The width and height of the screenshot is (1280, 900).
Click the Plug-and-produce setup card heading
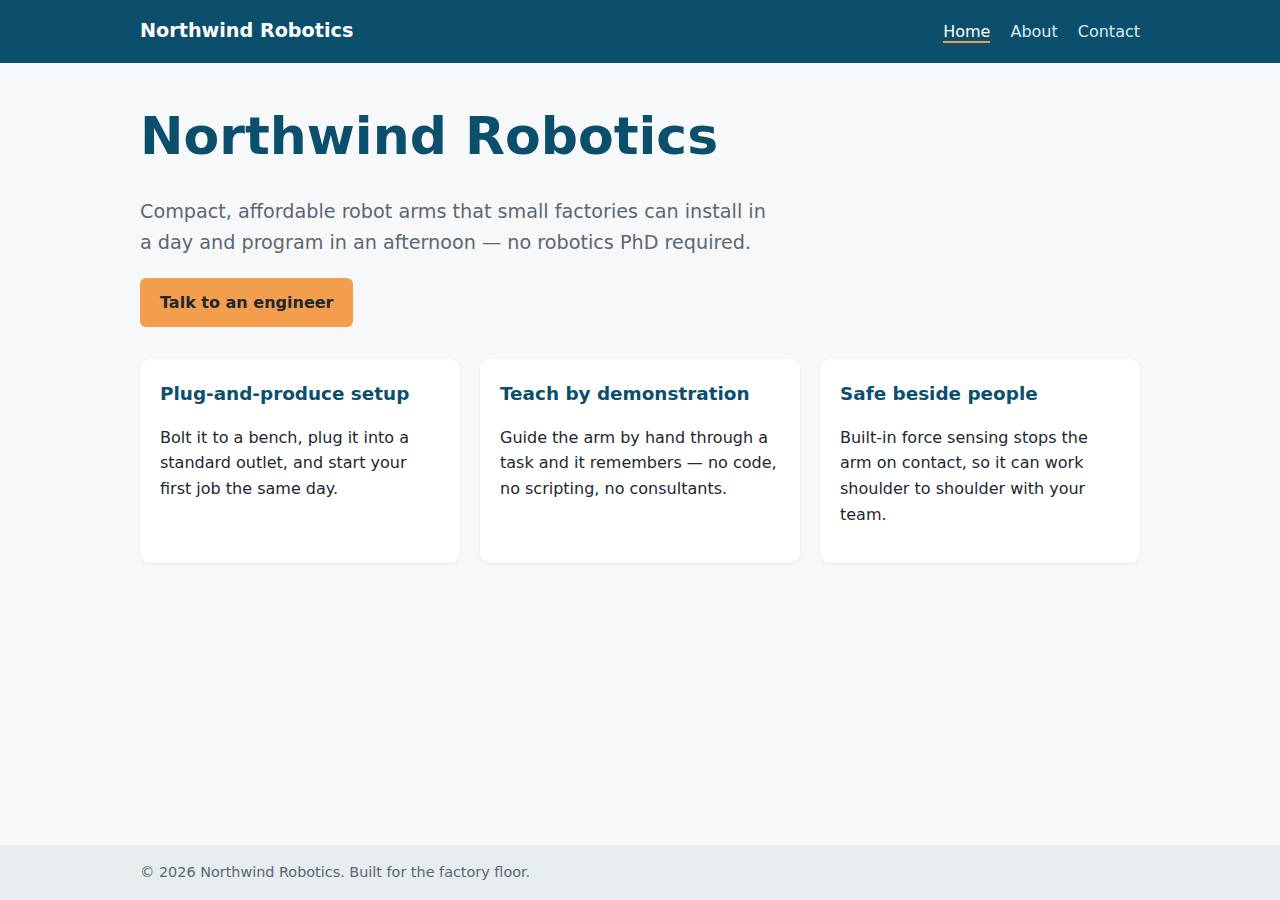285,393
